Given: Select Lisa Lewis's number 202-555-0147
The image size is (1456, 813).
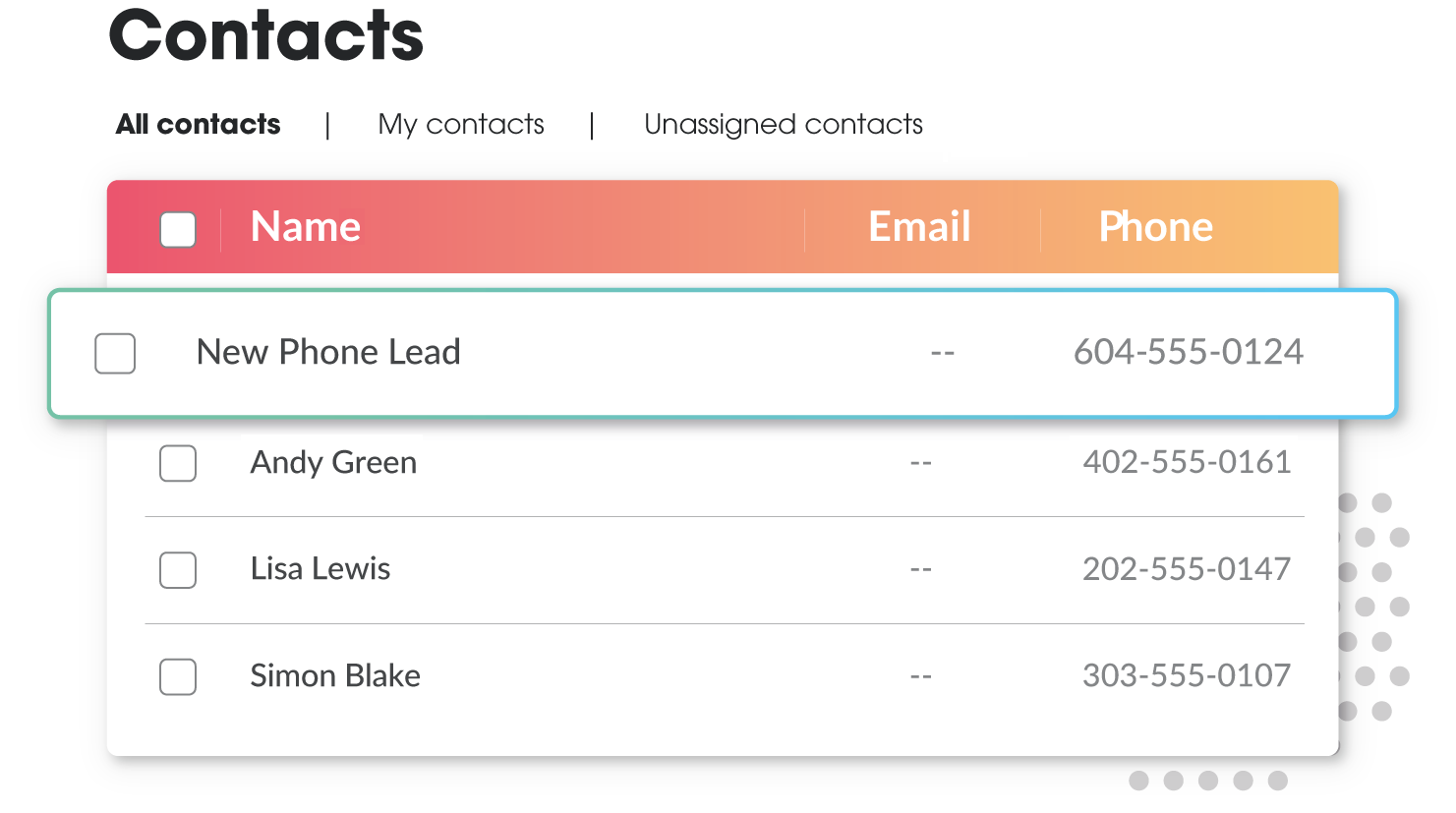Looking at the screenshot, I should tap(1187, 569).
